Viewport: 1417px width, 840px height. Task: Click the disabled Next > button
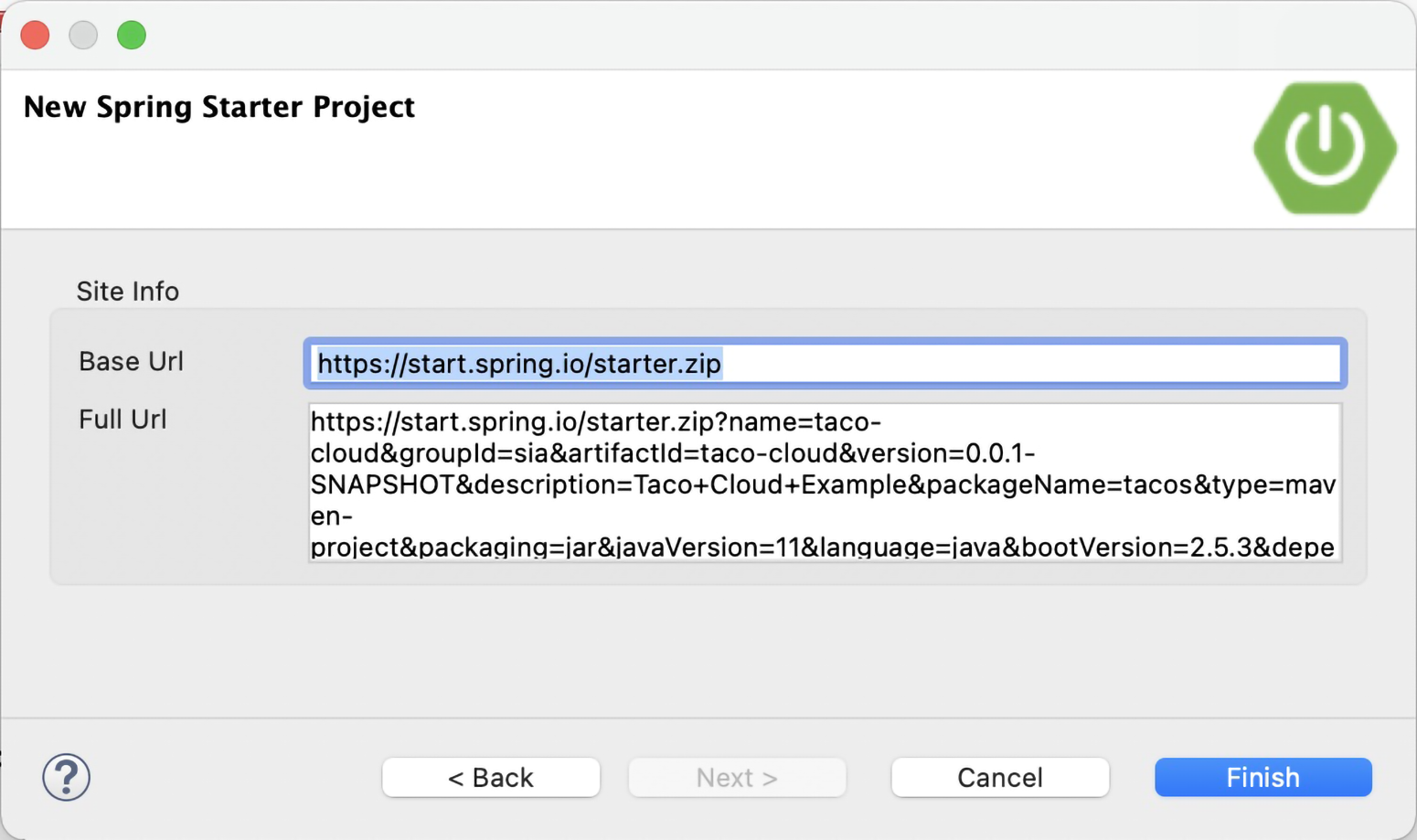[x=737, y=777]
